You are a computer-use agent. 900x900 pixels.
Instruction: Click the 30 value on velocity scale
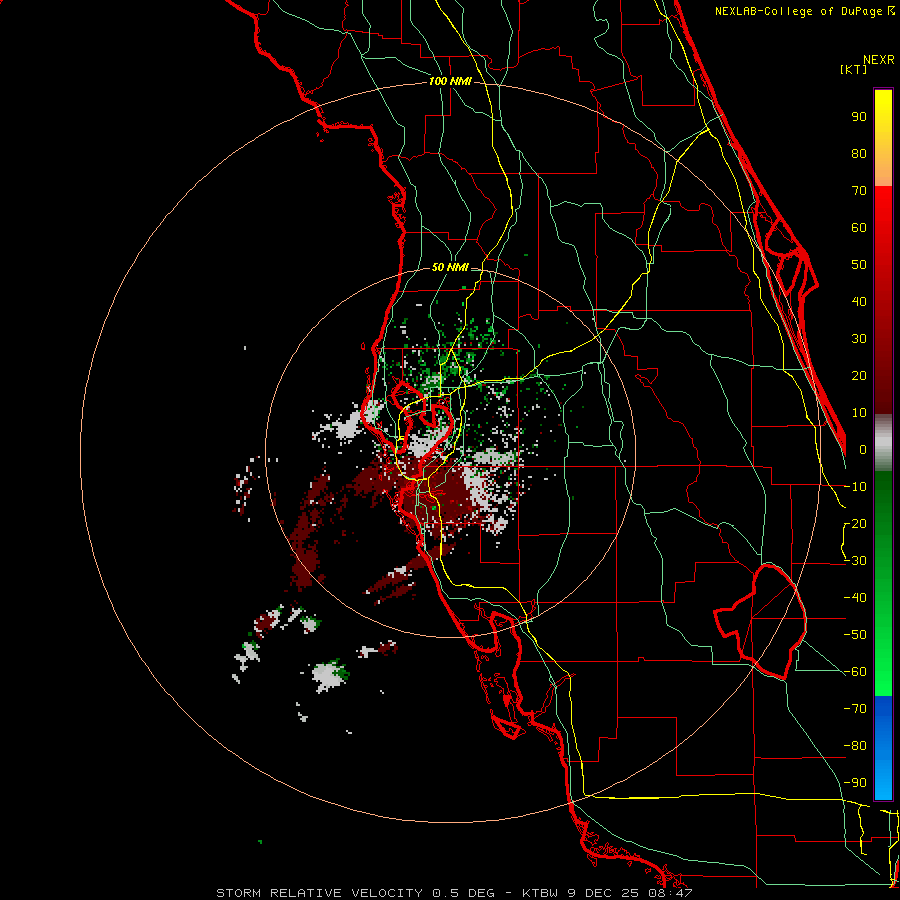coord(859,339)
